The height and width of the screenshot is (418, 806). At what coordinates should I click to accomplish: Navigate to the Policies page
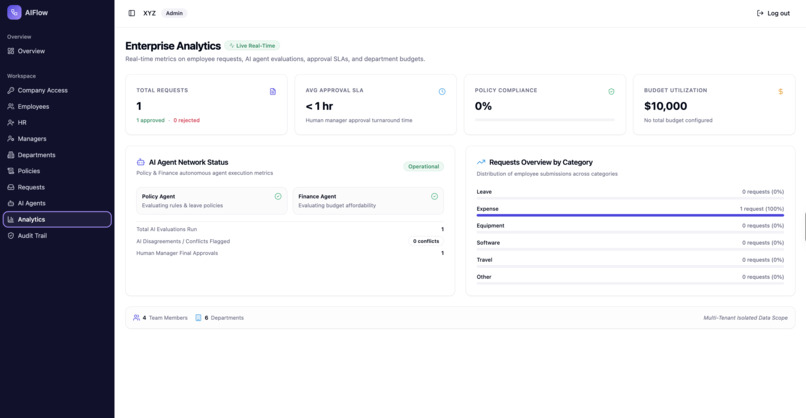[x=57, y=171]
